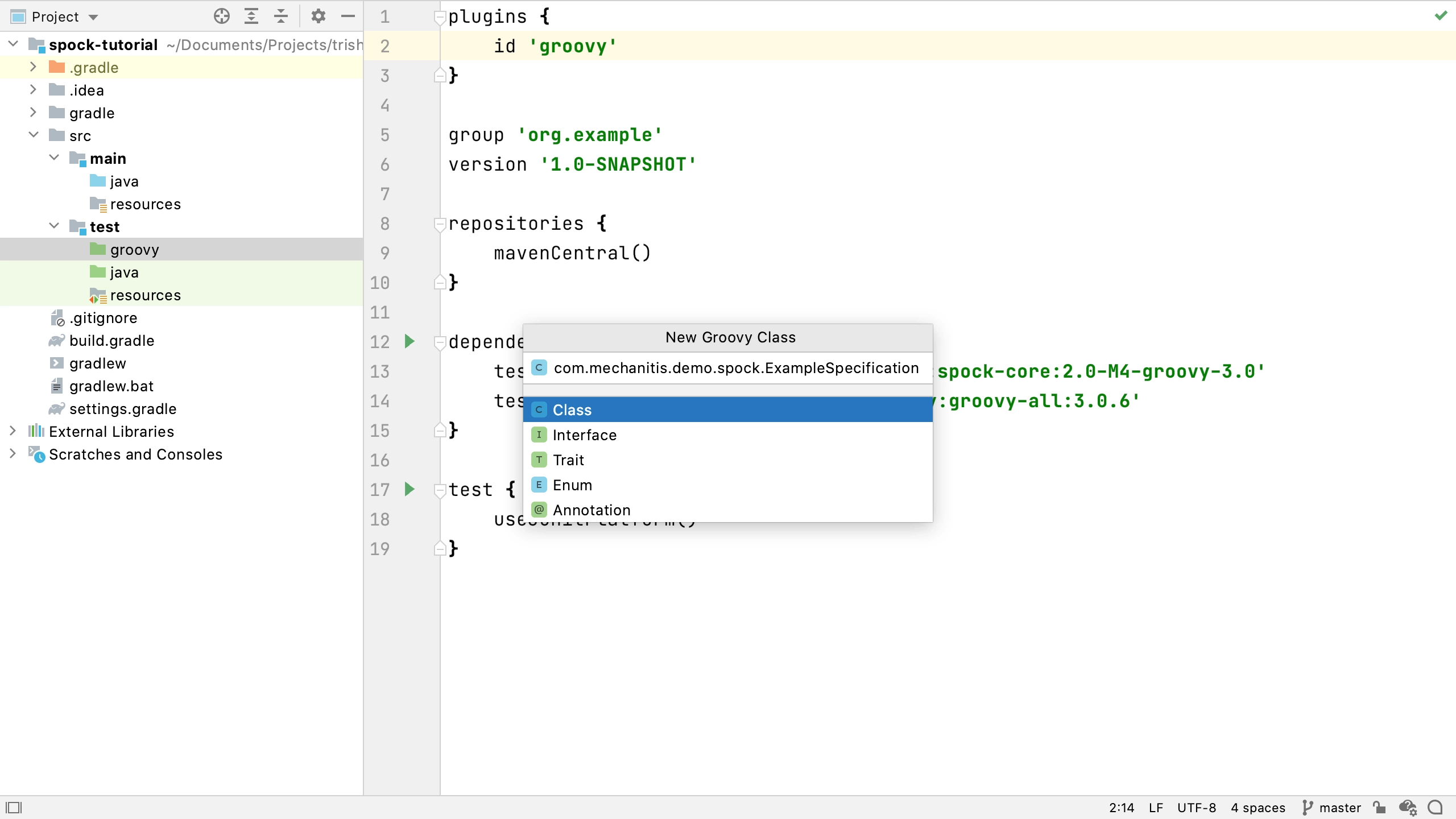Open Project panel settings gear
The image size is (1456, 819).
point(318,16)
